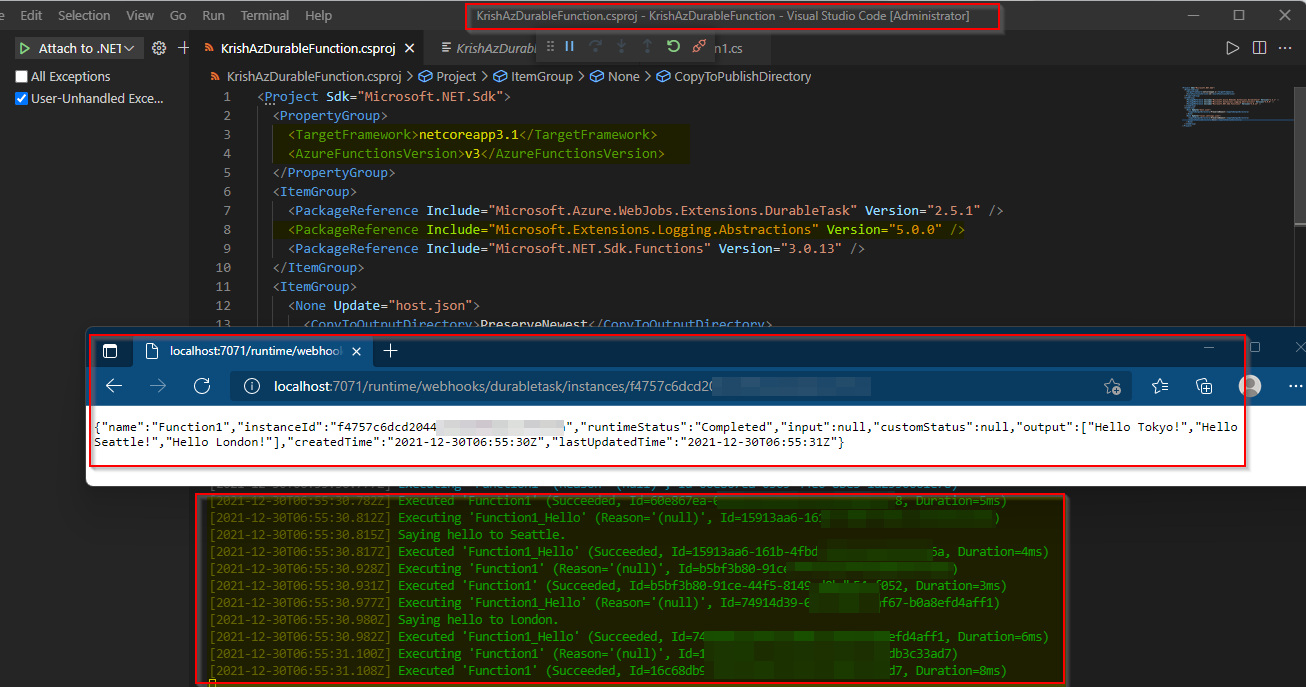Disconnect debugger using the red plug icon

(x=699, y=47)
